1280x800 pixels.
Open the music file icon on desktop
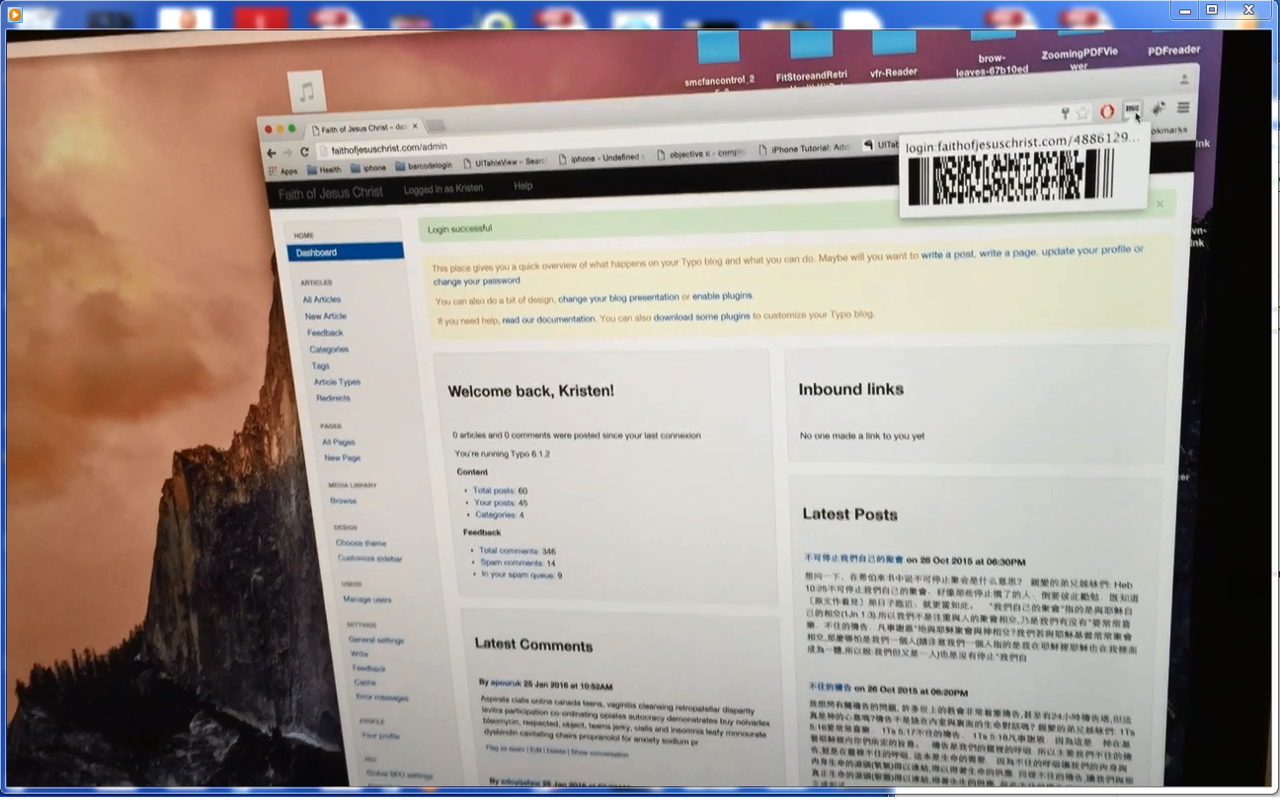(x=306, y=92)
